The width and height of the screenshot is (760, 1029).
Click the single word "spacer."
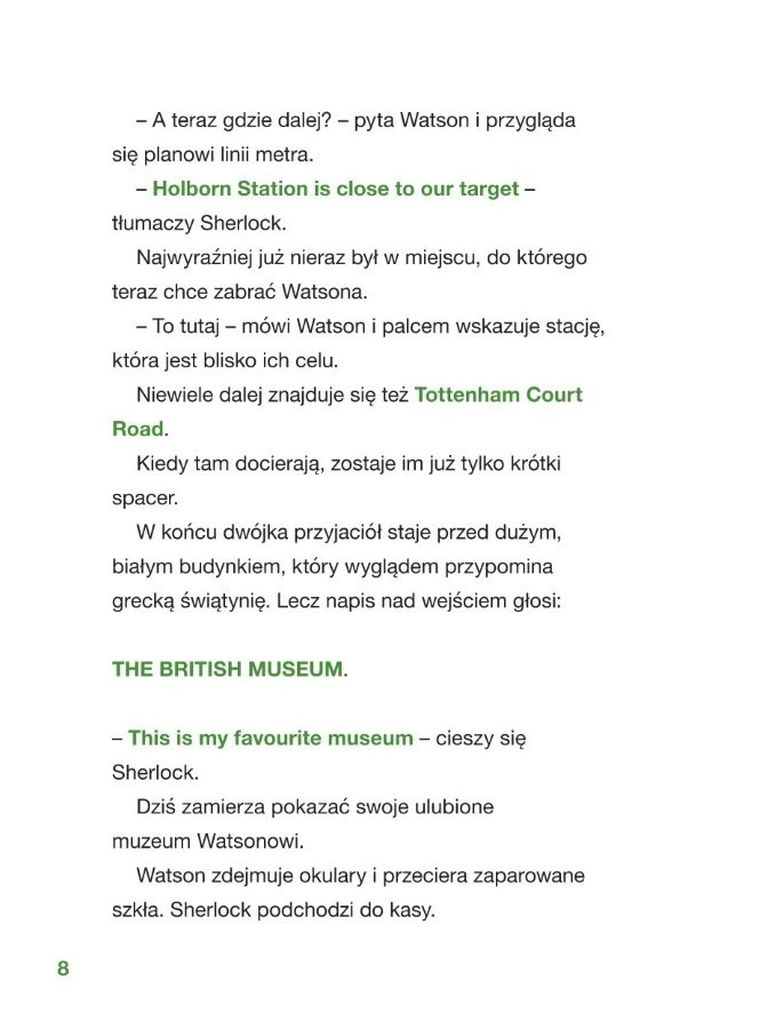click(144, 497)
